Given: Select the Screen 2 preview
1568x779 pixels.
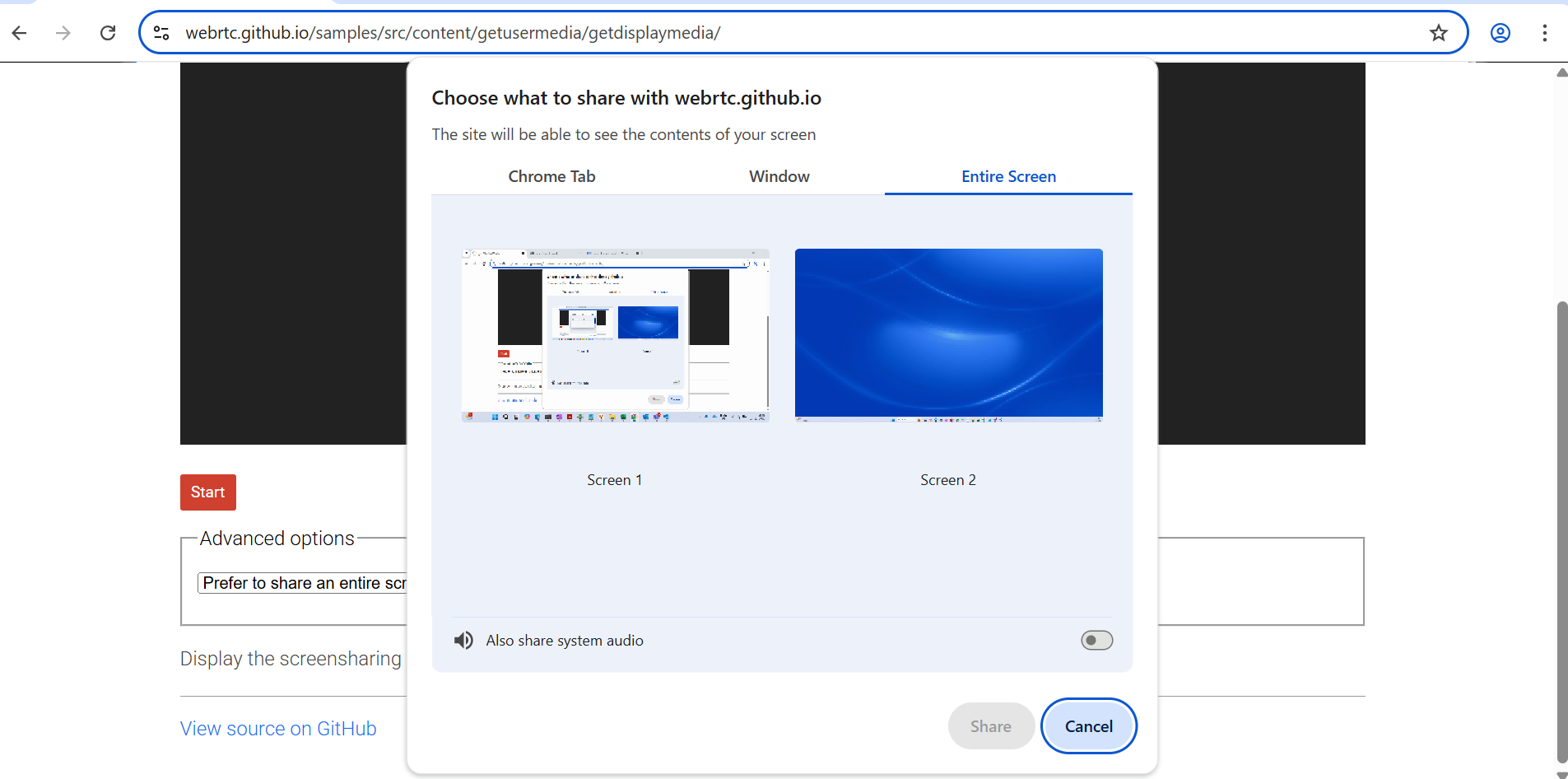Looking at the screenshot, I should tap(948, 334).
